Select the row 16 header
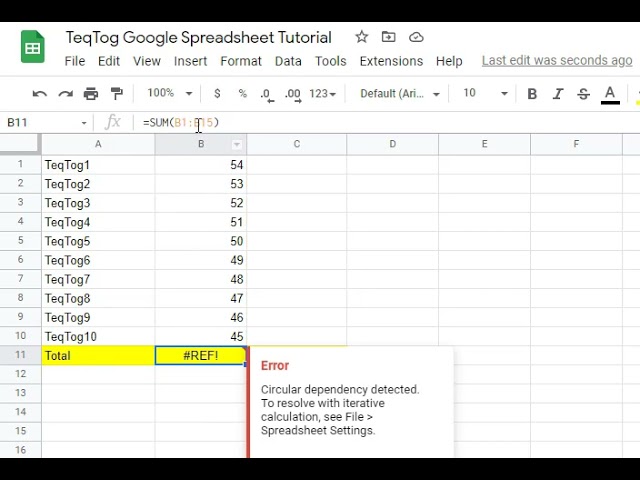Screen dimensions: 640x480 pos(20,450)
